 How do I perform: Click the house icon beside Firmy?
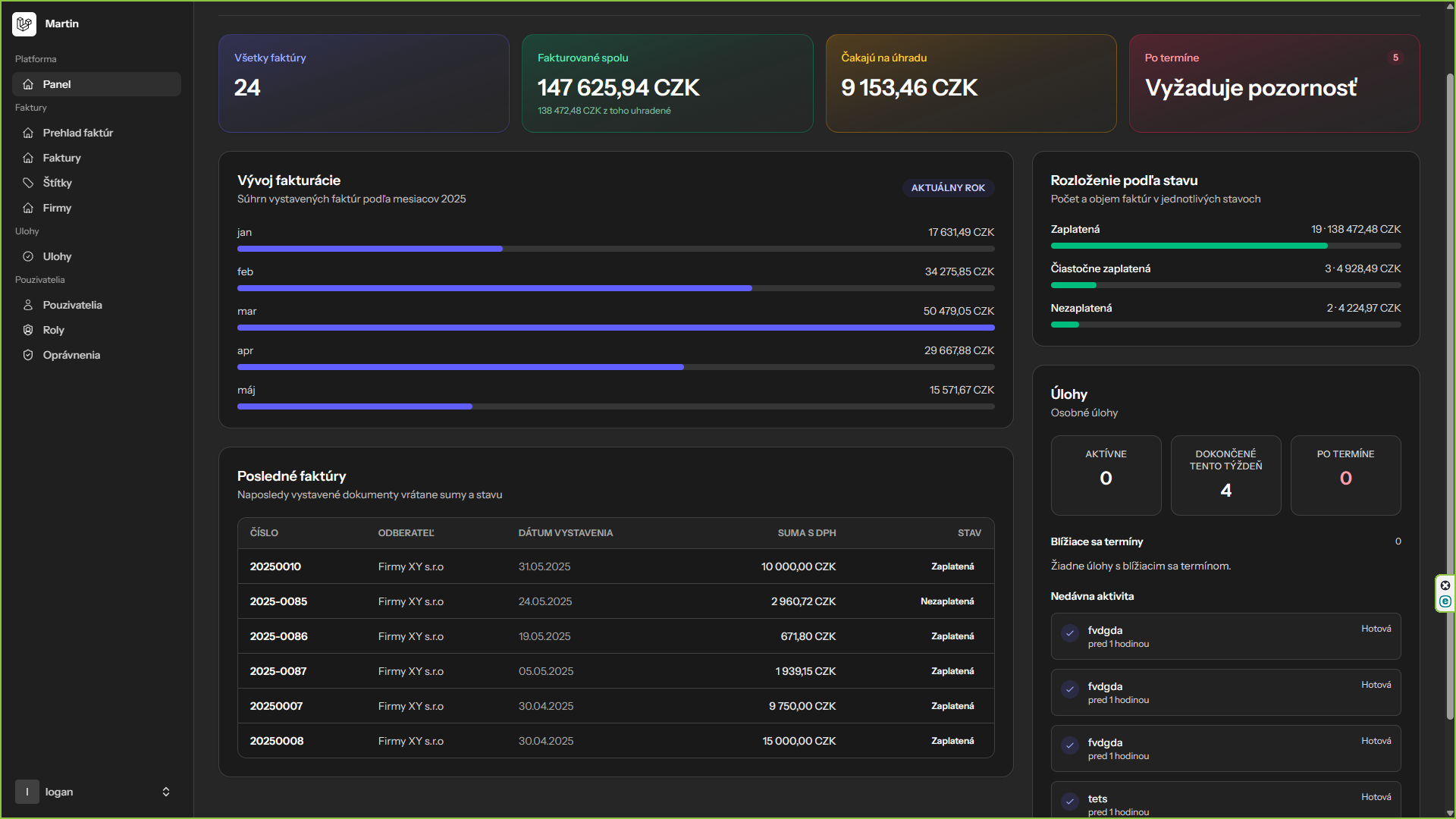click(x=28, y=208)
